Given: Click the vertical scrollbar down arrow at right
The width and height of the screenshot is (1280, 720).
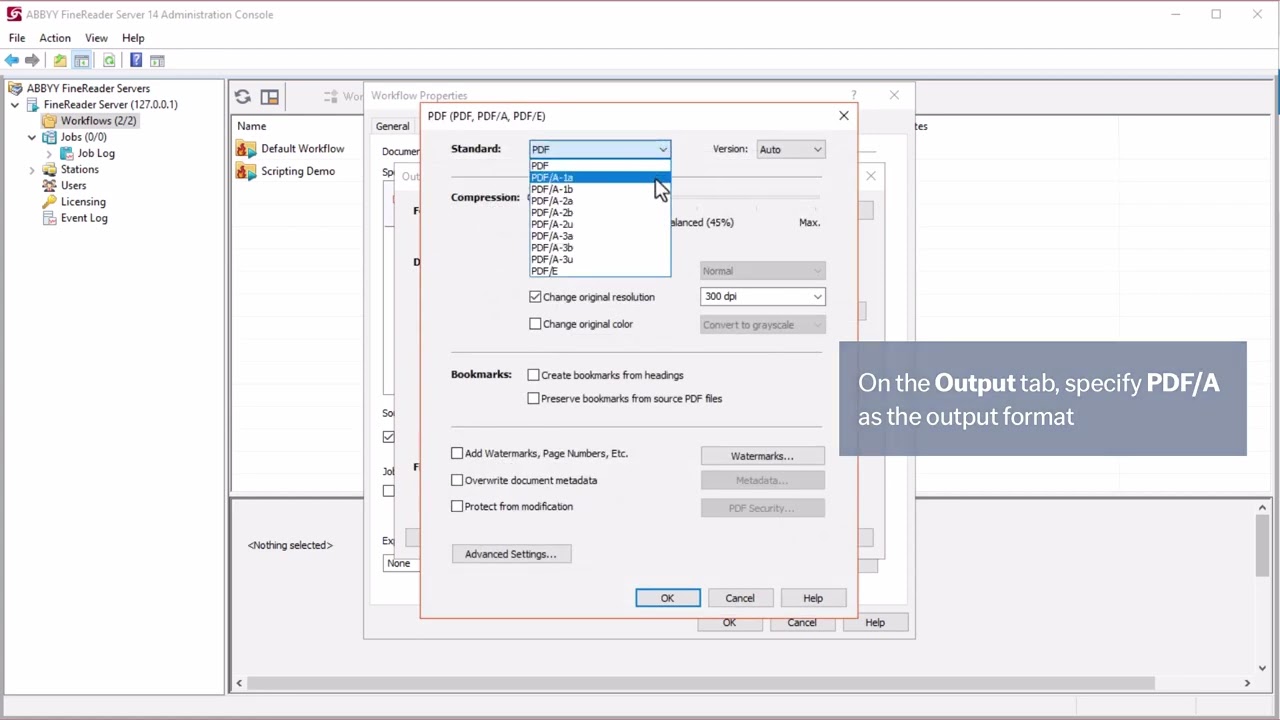Looking at the screenshot, I should click(x=1262, y=668).
